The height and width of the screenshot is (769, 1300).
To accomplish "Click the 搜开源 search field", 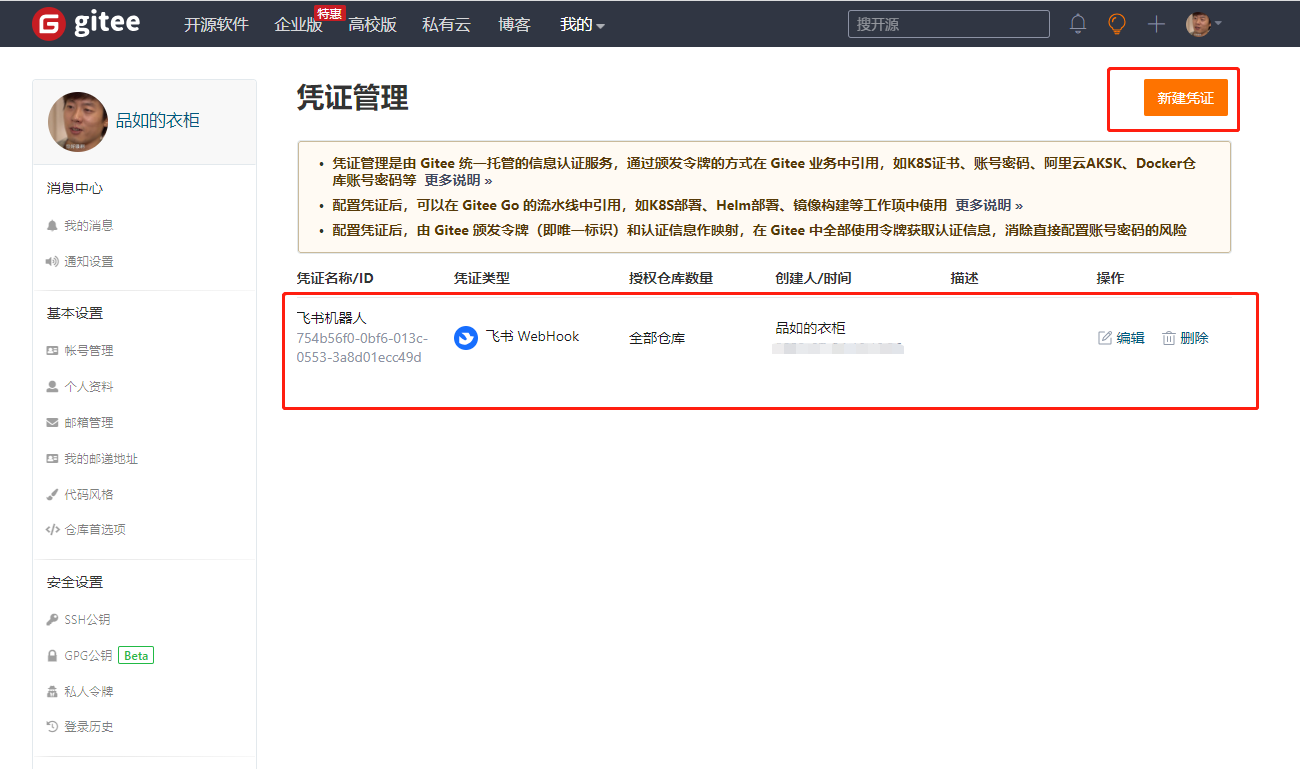I will click(949, 24).
